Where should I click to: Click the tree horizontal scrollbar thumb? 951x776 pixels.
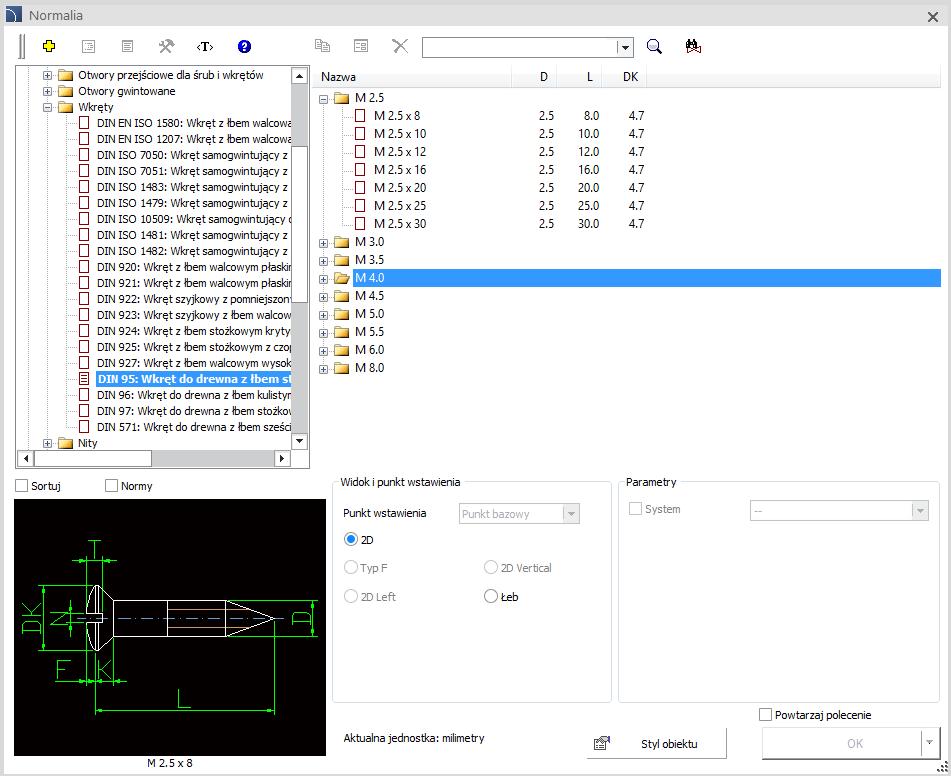[x=92, y=459]
